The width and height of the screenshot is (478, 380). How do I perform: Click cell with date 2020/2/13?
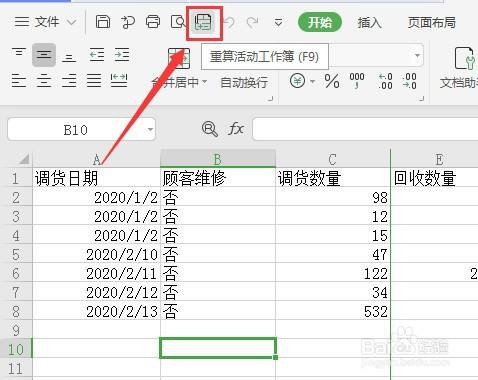[96, 311]
